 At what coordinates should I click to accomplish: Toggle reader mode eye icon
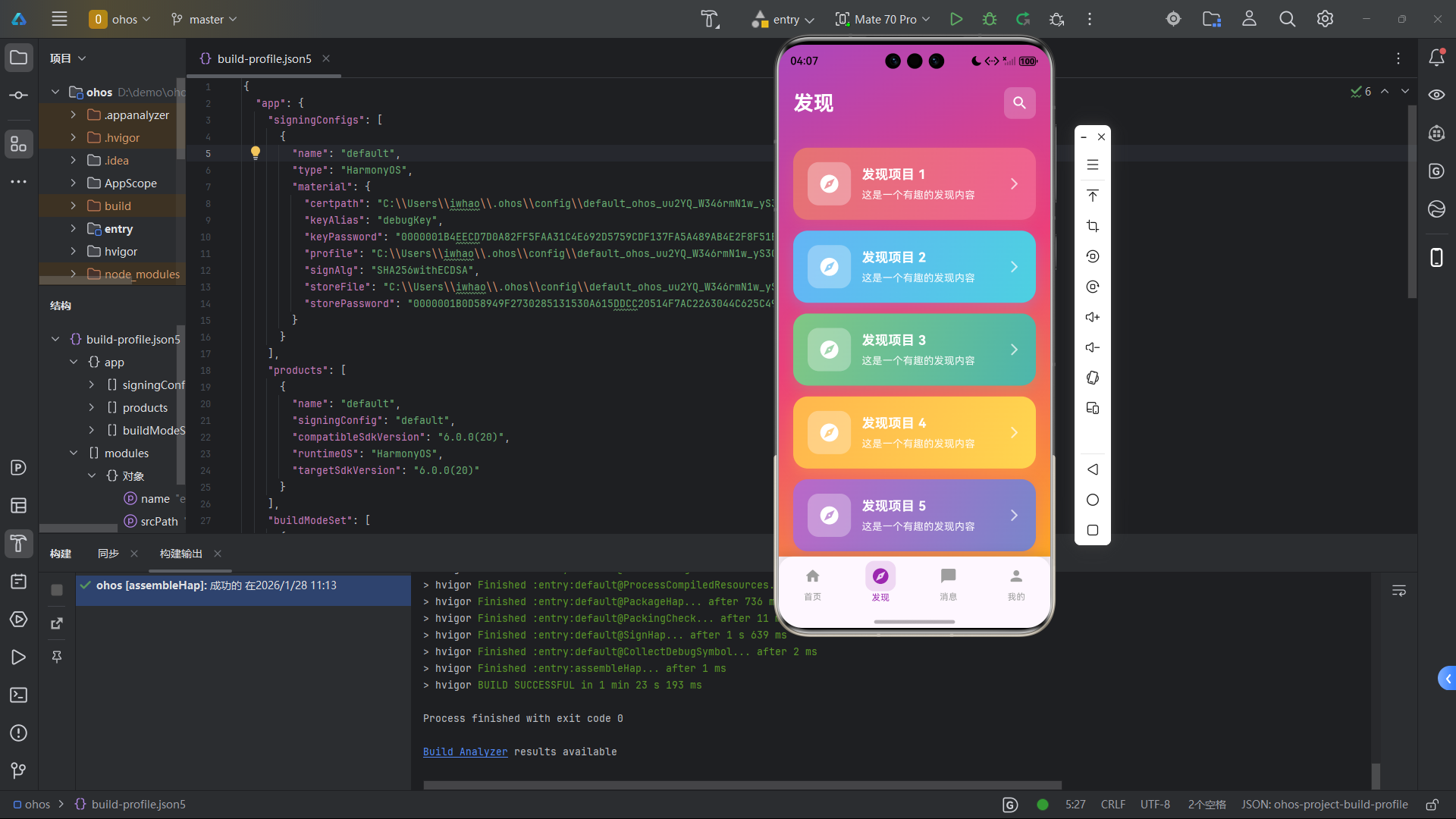pos(1436,95)
